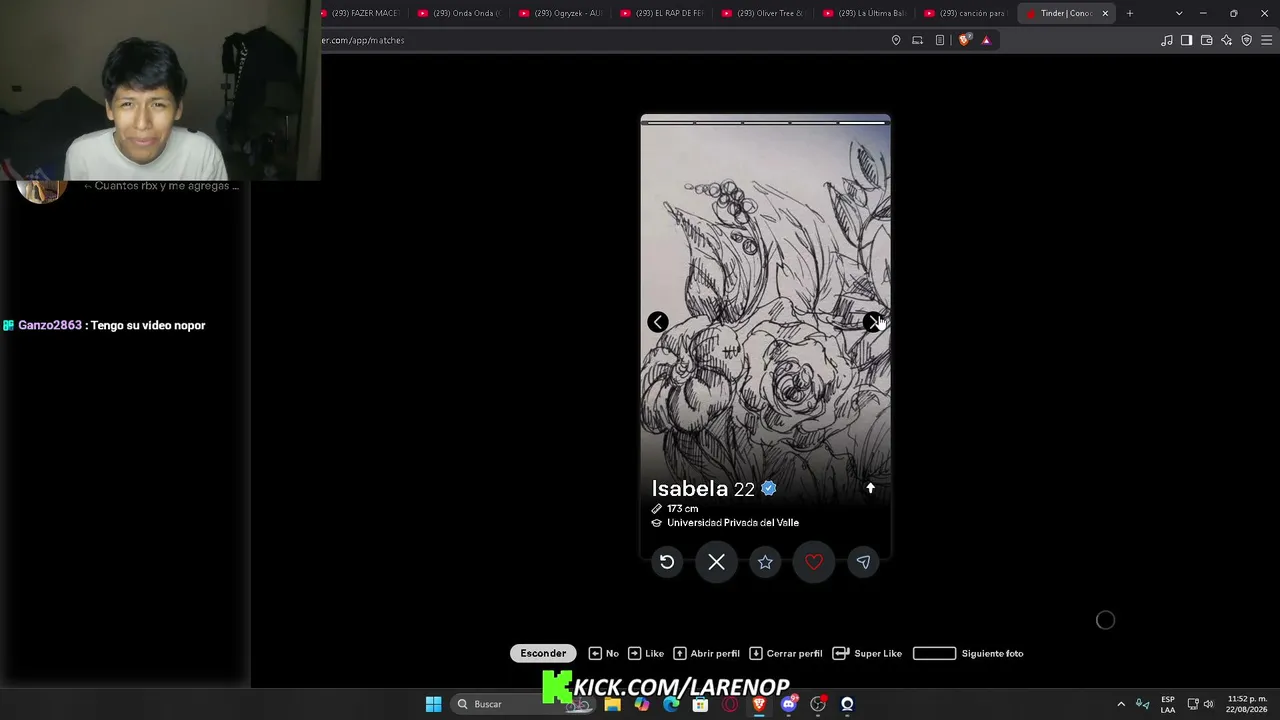Open Brave browser from the taskbar
The image size is (1280, 720).
tap(759, 704)
